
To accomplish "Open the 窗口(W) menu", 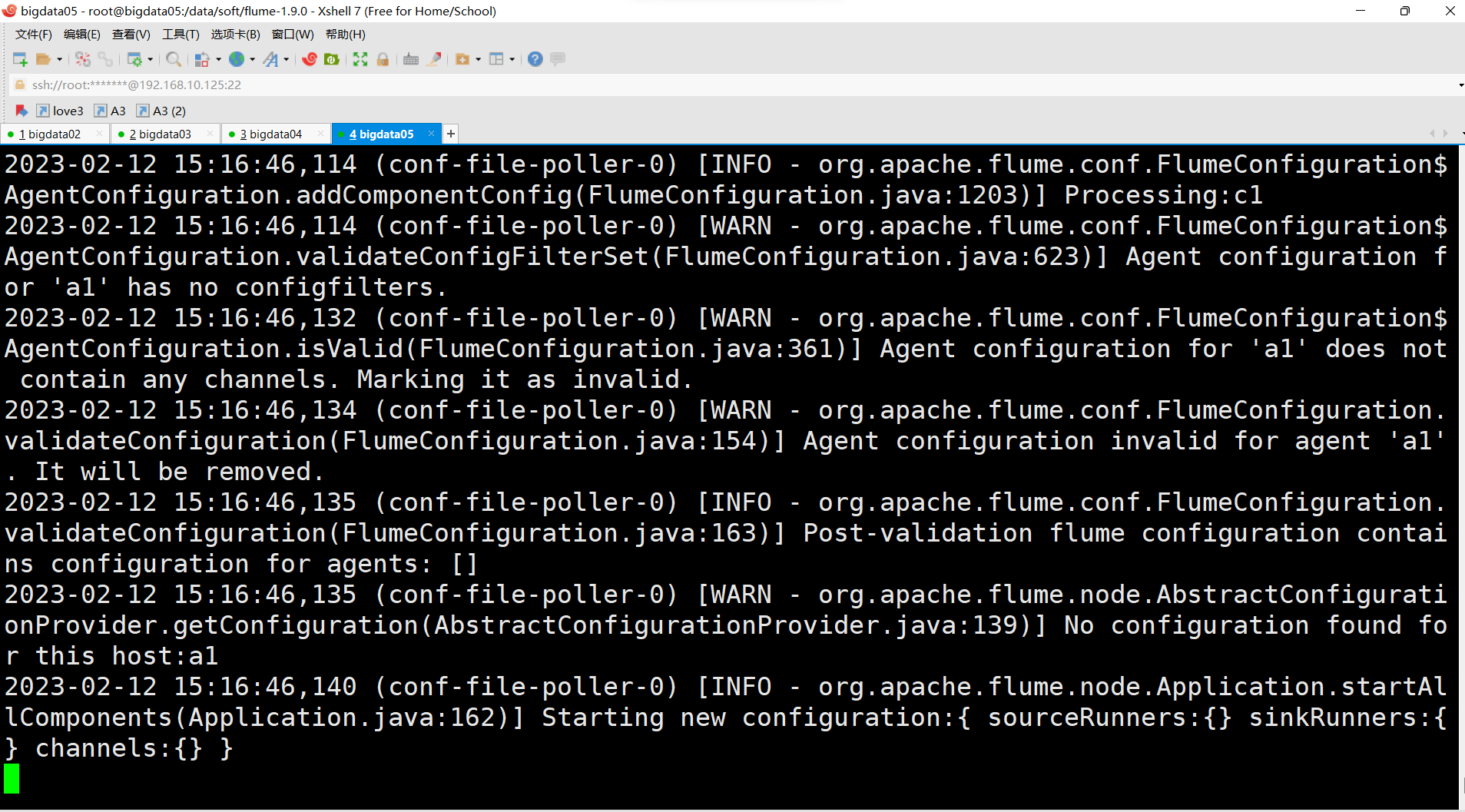I will tap(293, 35).
